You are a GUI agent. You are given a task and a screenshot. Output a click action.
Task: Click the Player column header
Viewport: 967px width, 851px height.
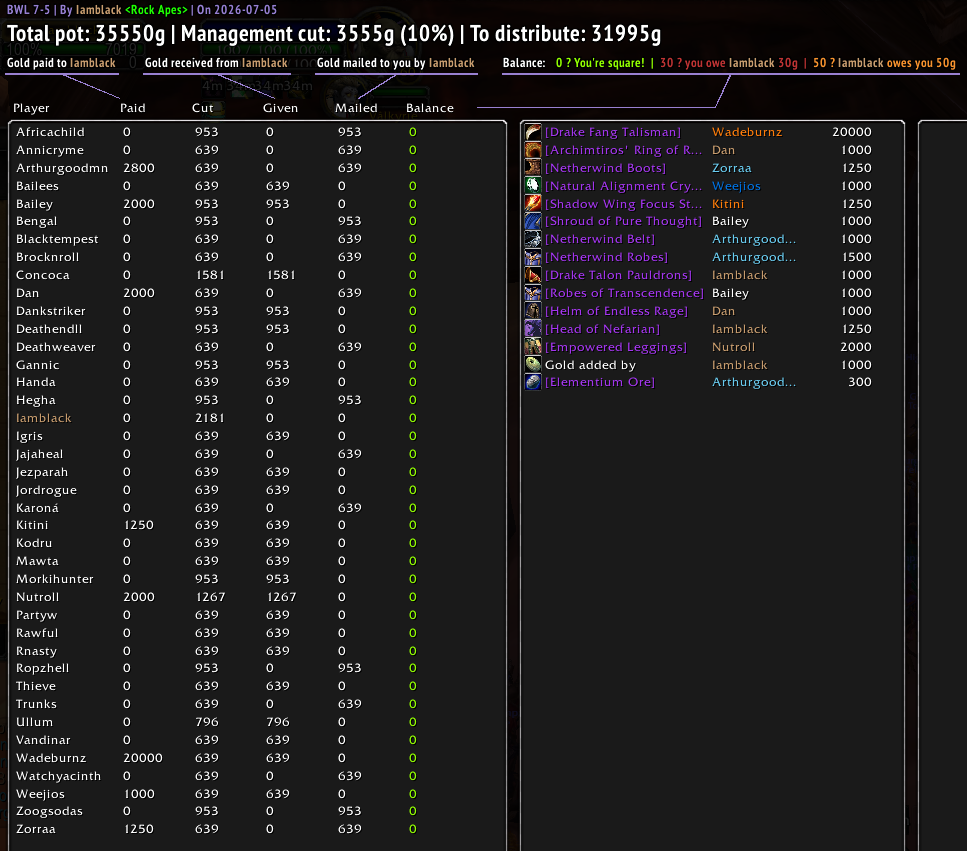[x=31, y=108]
